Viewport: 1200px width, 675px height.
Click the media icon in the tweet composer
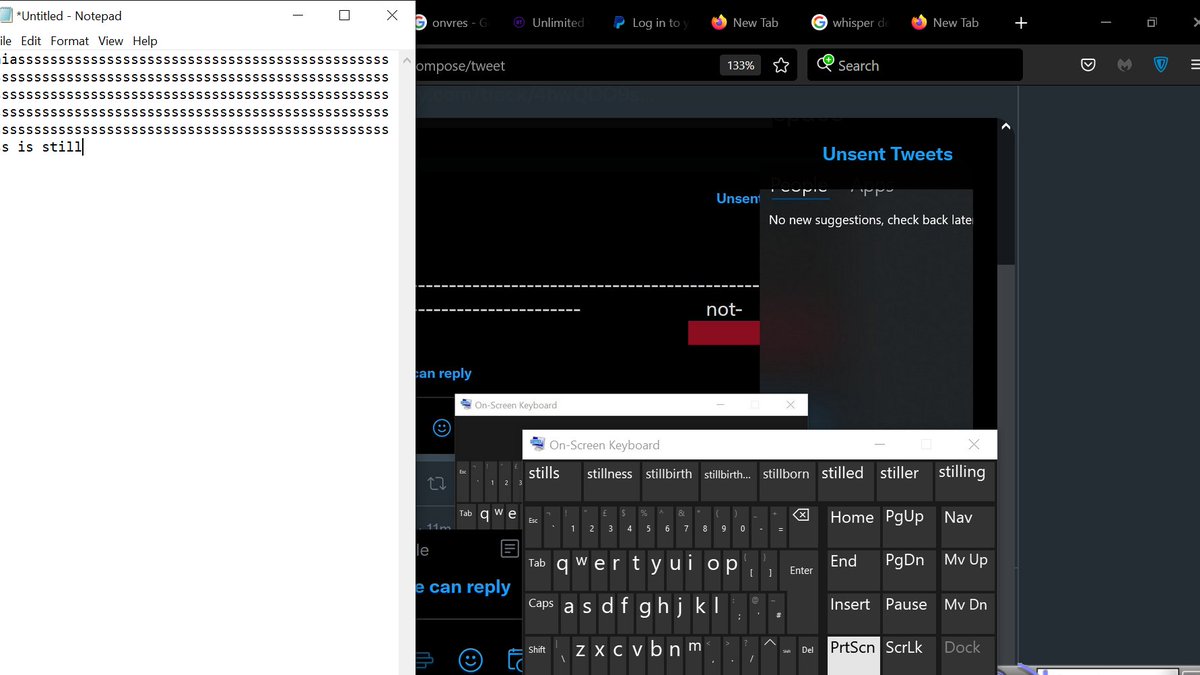(x=423, y=660)
